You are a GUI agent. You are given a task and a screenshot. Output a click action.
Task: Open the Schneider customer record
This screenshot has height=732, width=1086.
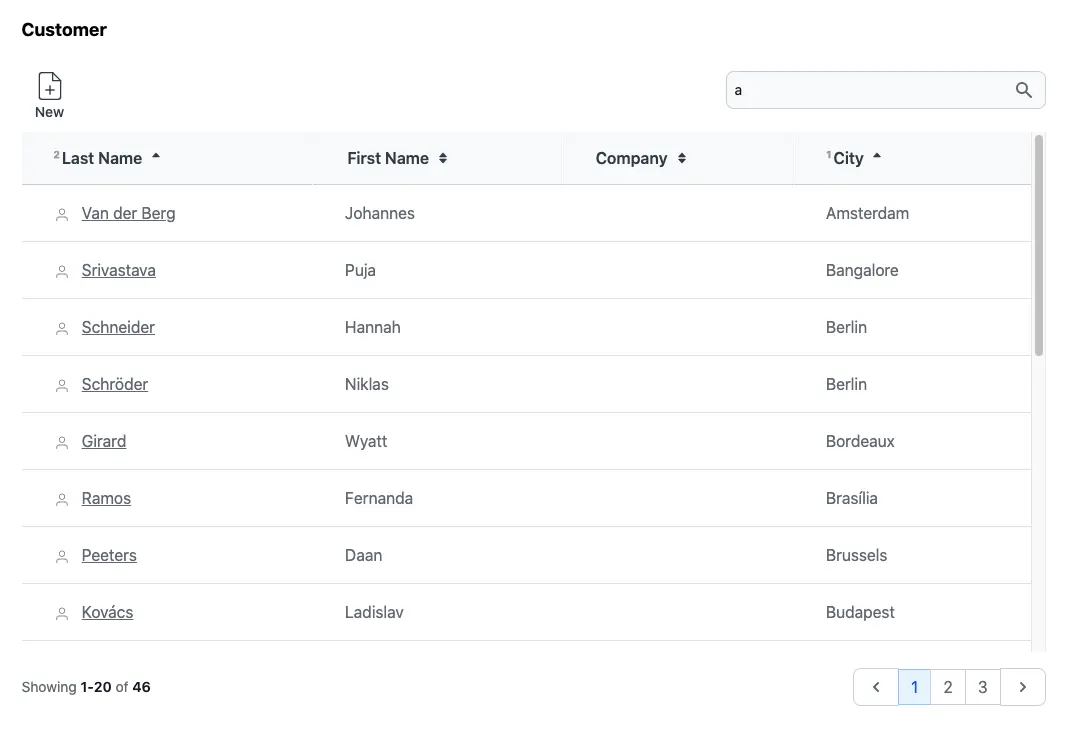pyautogui.click(x=118, y=327)
